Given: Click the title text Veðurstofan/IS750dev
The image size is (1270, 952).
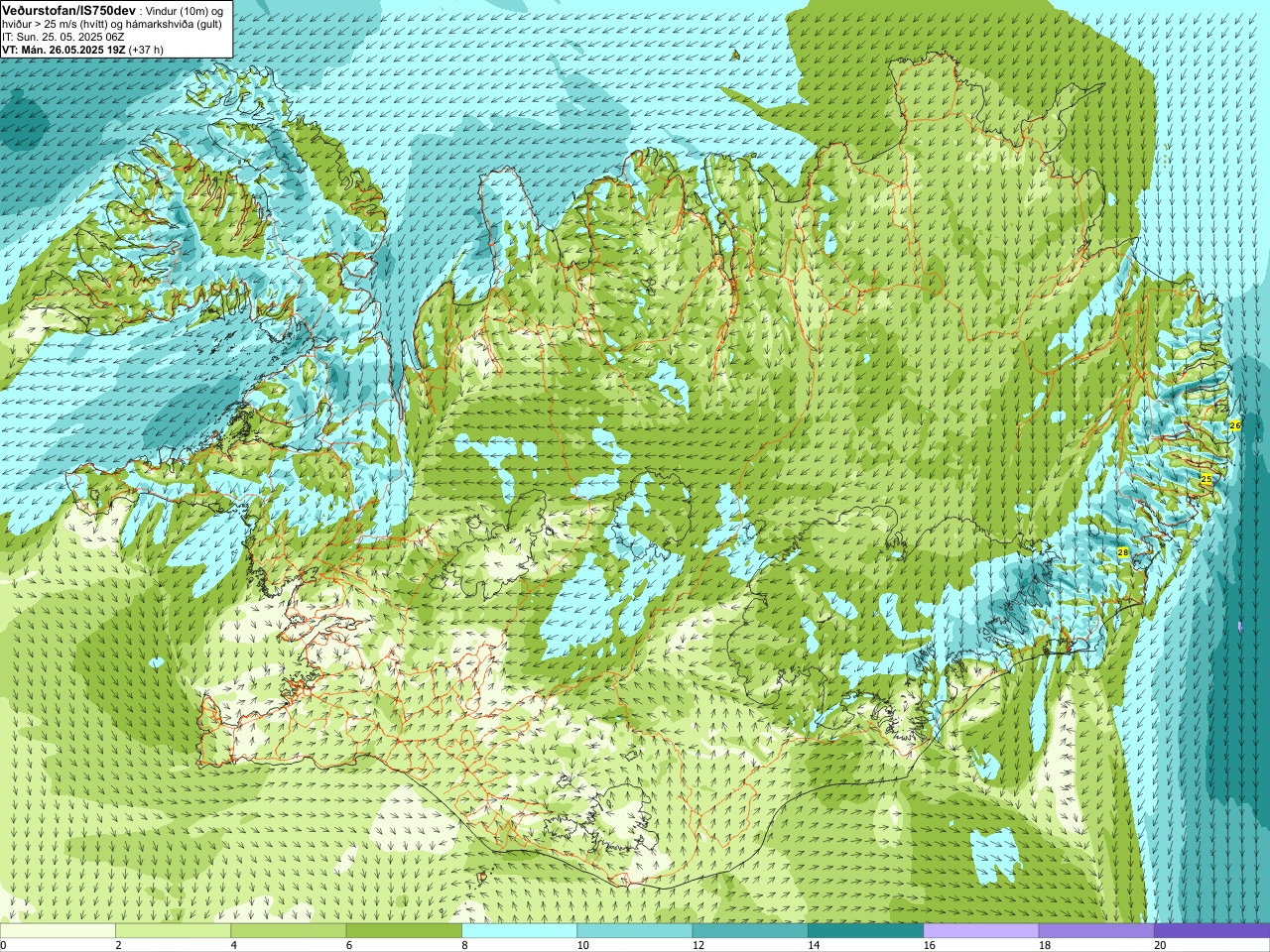Looking at the screenshot, I should (x=68, y=9).
